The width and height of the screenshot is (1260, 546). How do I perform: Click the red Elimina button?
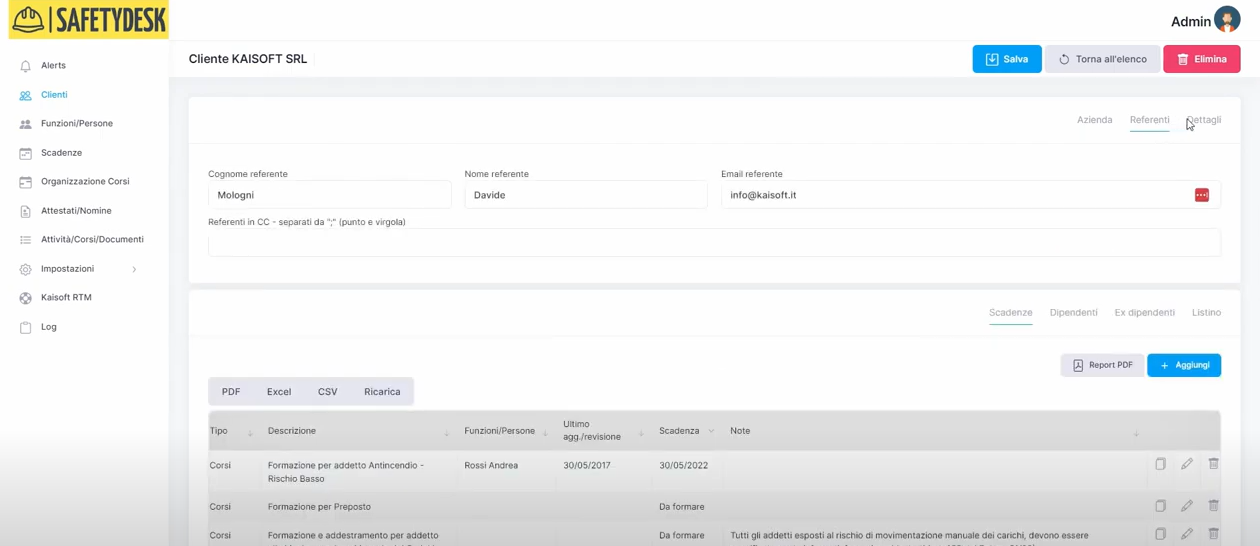(x=1202, y=59)
